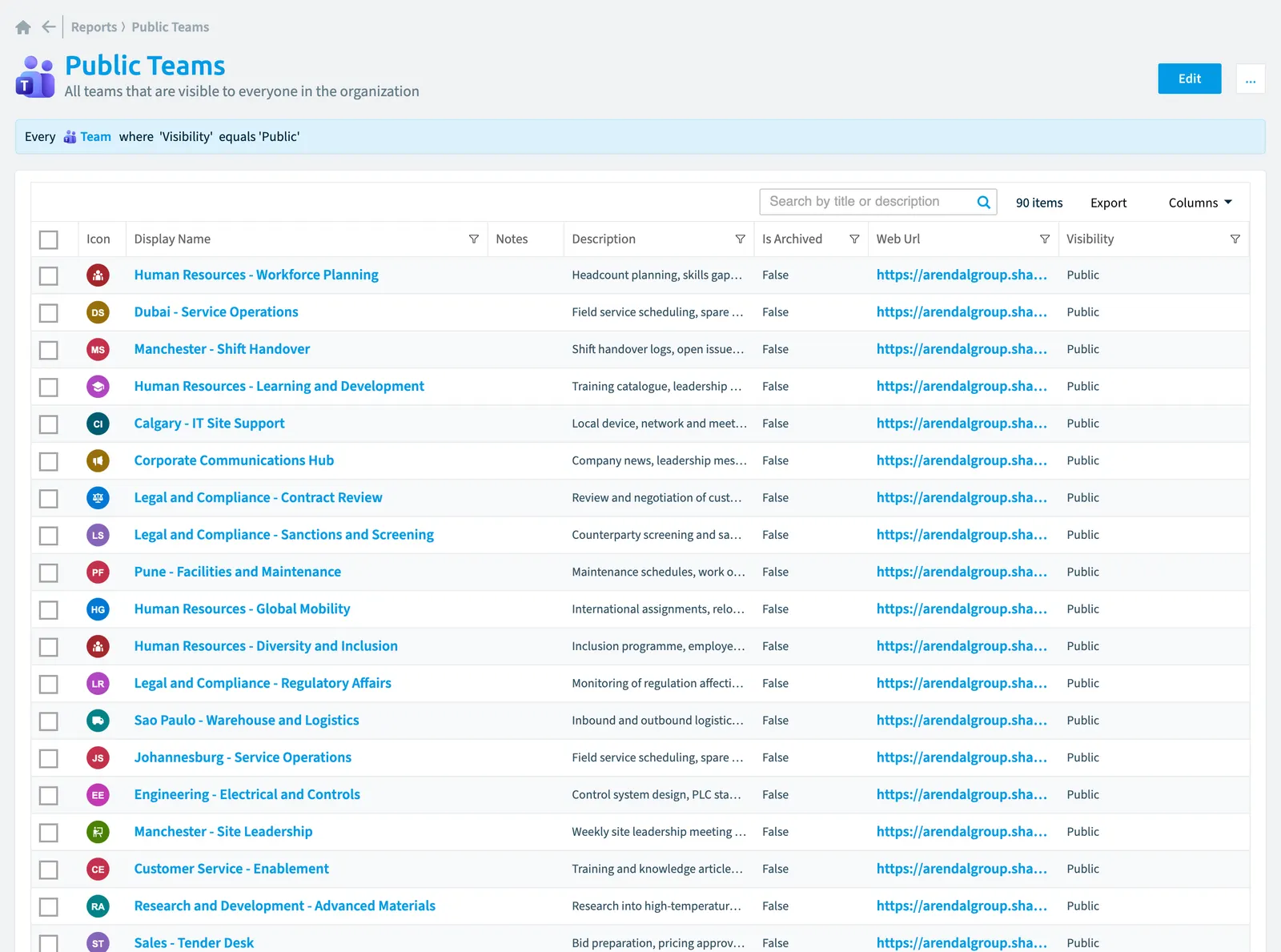Click the Edit button
Viewport: 1281px width, 952px height.
click(x=1190, y=78)
